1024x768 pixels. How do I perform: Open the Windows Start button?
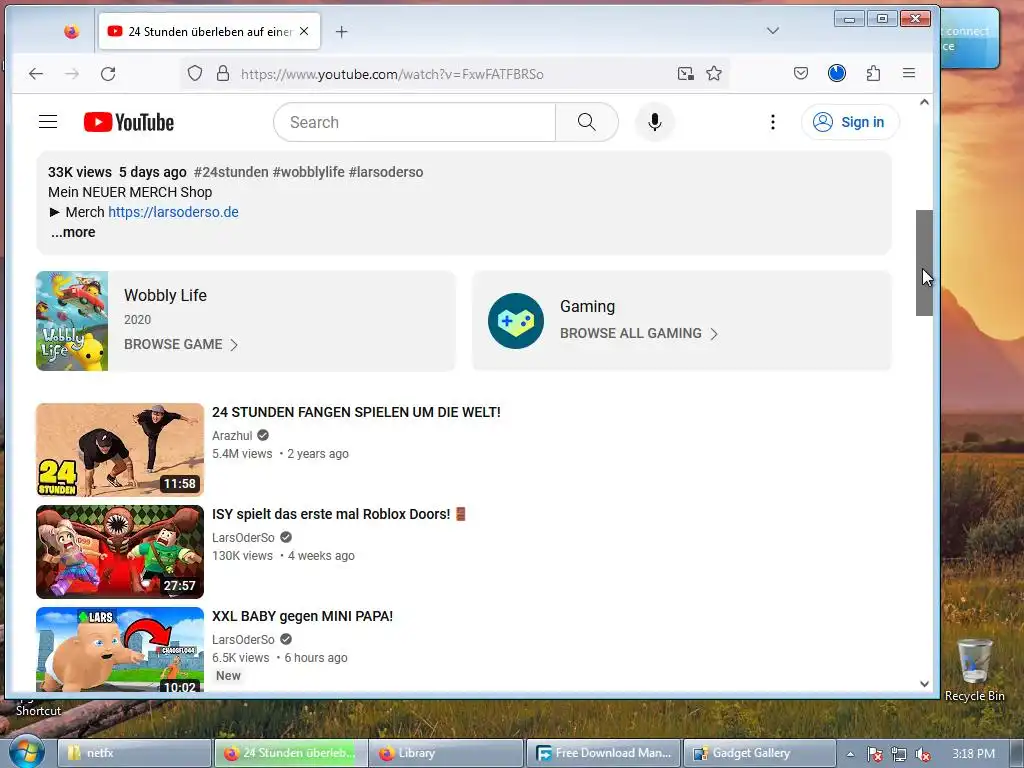(x=26, y=752)
